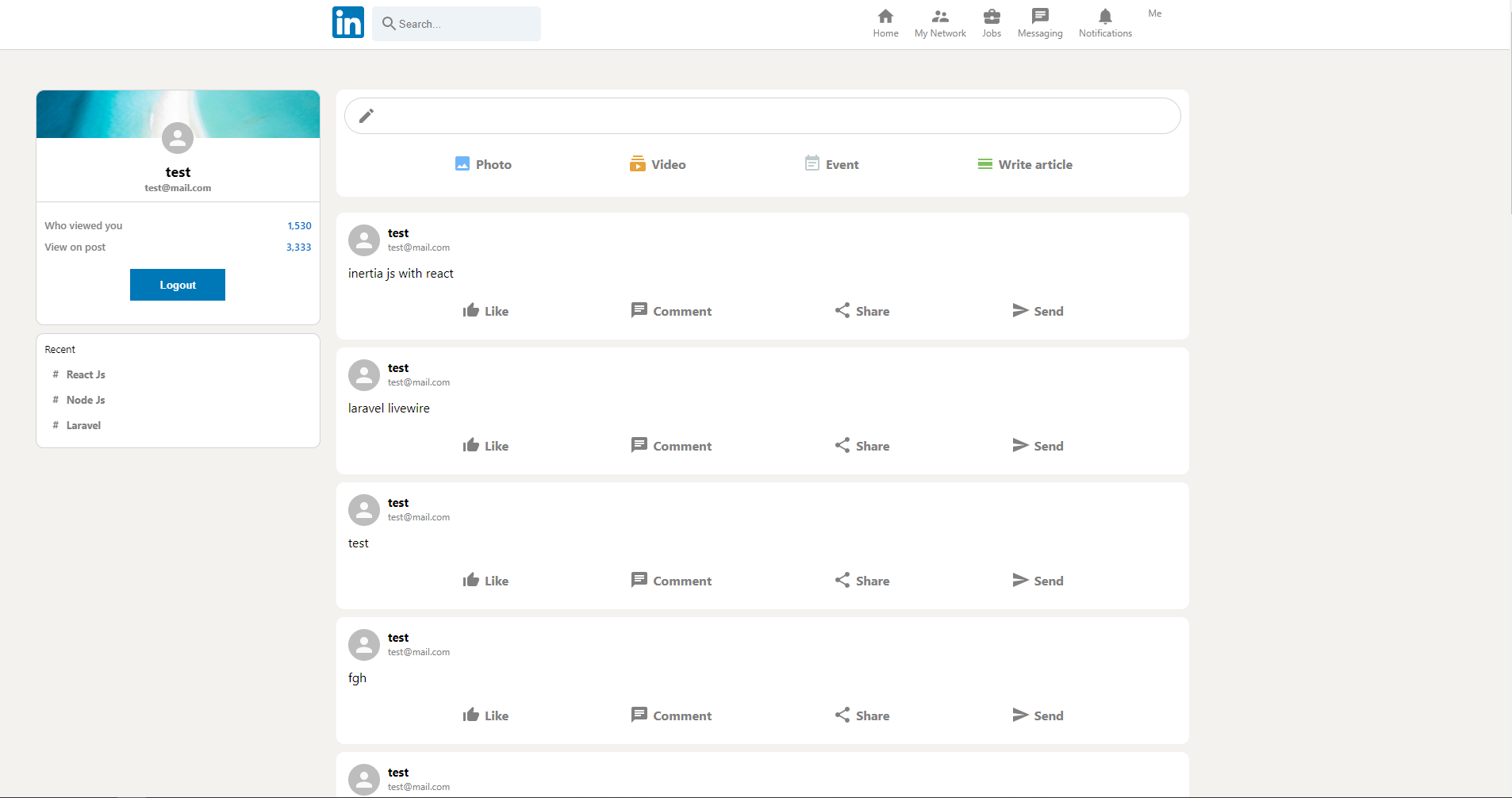Click the search magnifier icon

[389, 23]
